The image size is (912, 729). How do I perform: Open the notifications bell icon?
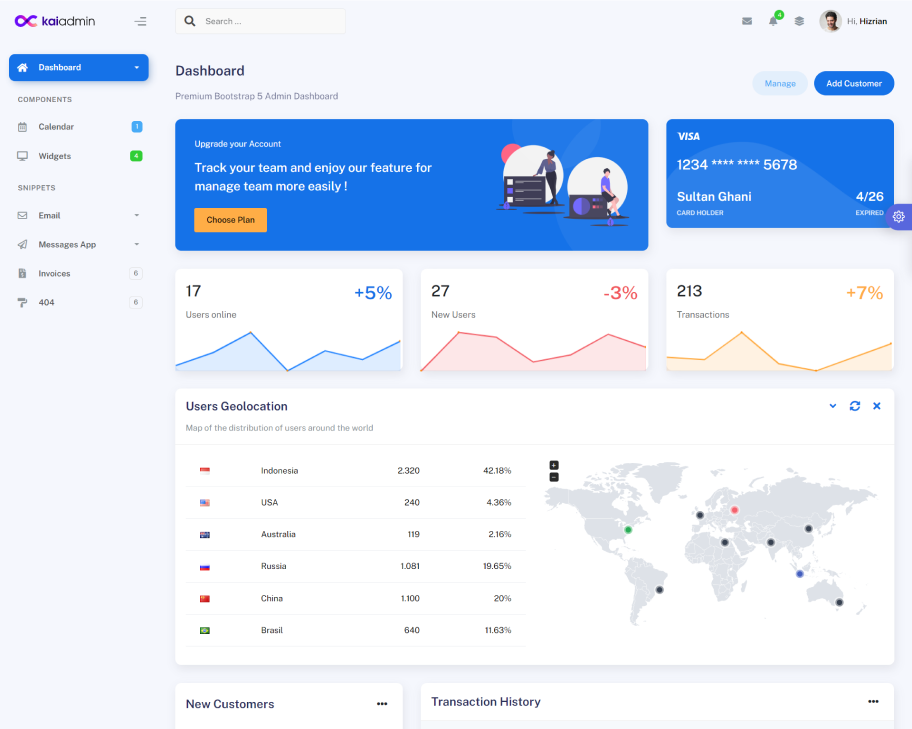[x=773, y=21]
